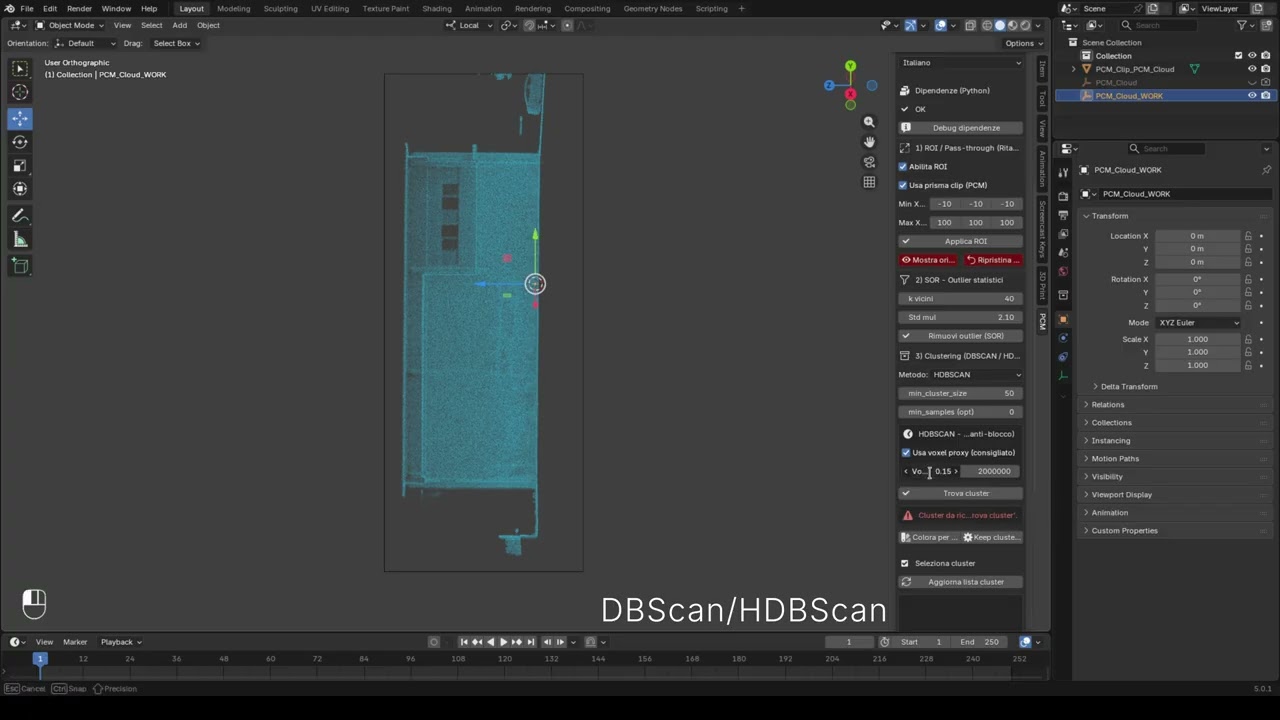Image resolution: width=1280 pixels, height=720 pixels.
Task: Select the Transform tool
Action: point(20,189)
